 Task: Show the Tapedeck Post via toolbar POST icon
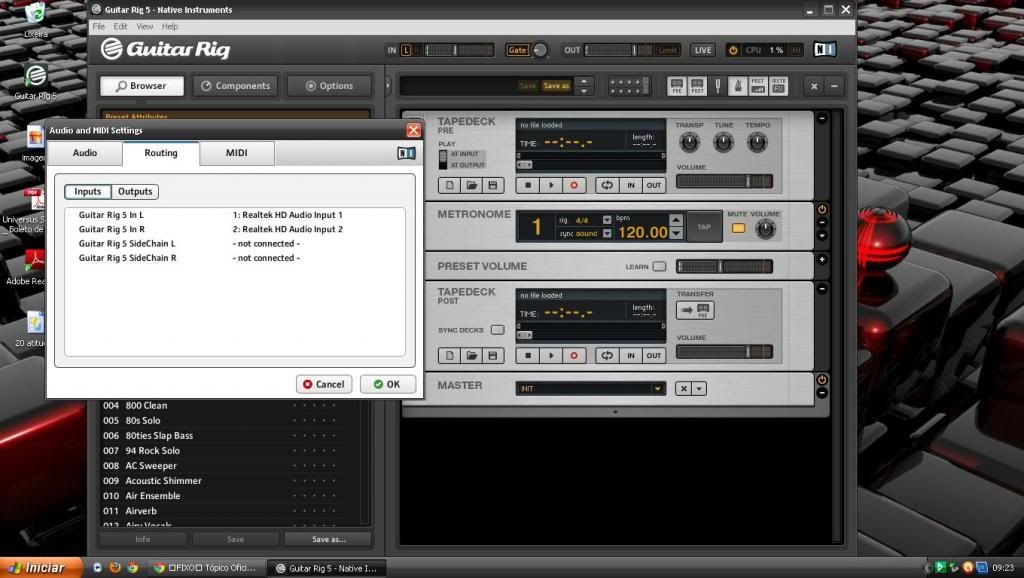coord(697,86)
